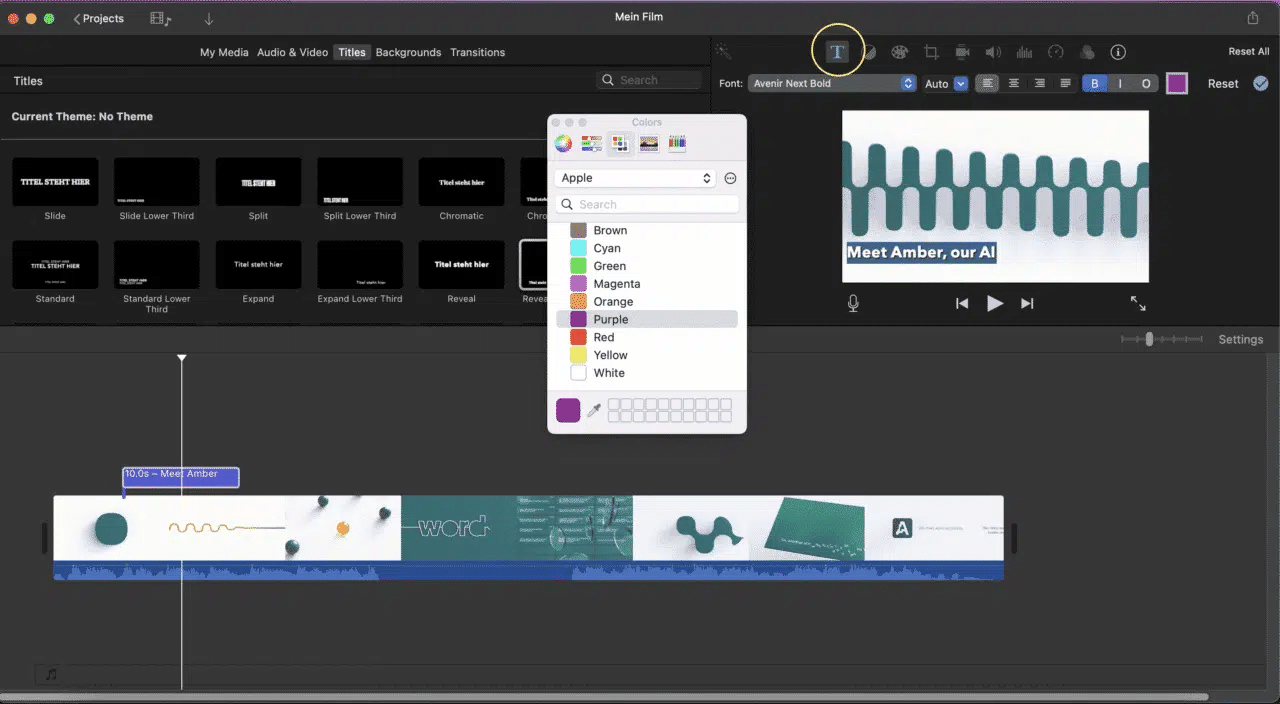The image size is (1280, 704).
Task: Click the Search field in Titles browser
Action: click(650, 80)
